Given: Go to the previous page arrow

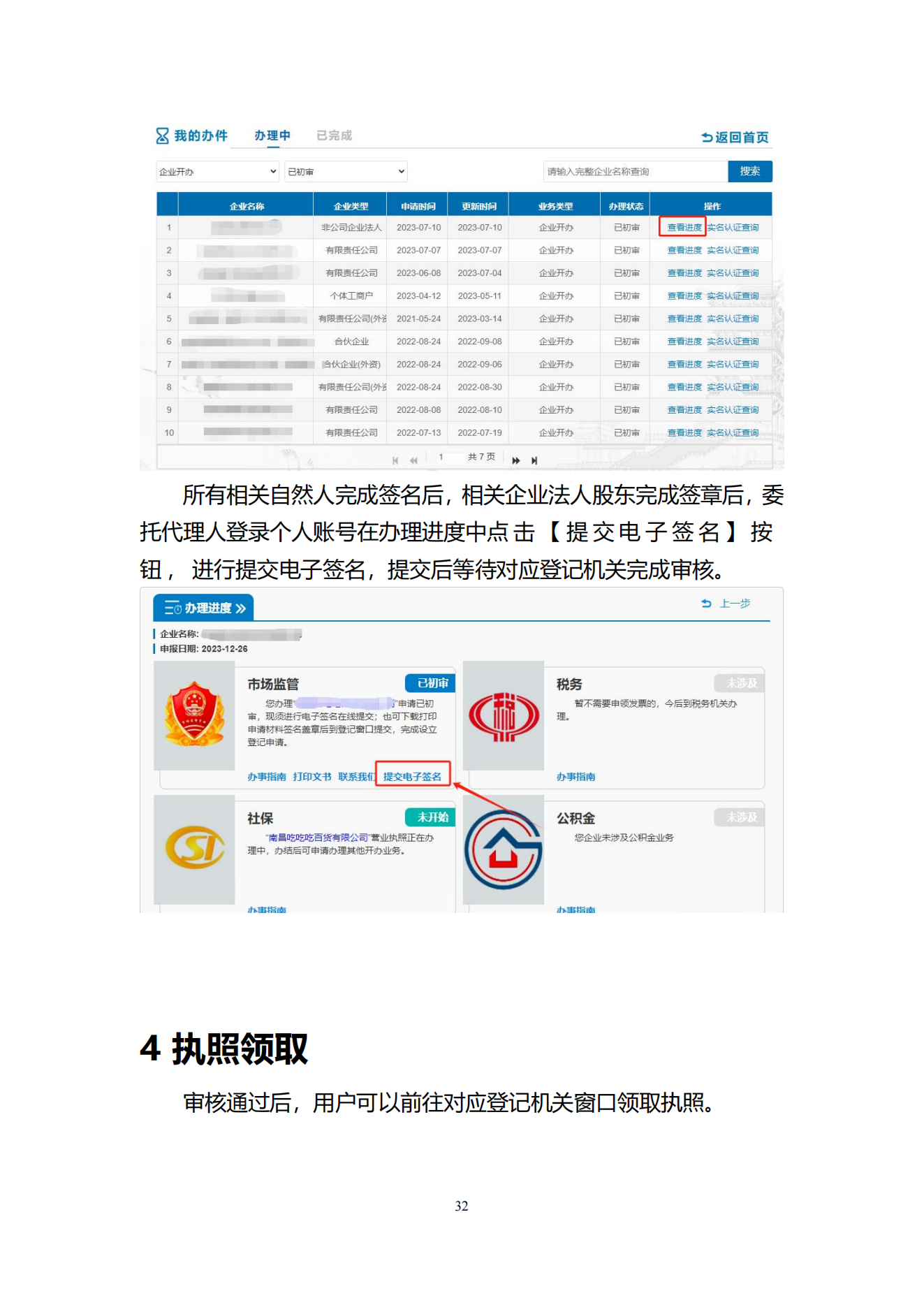Looking at the screenshot, I should [413, 460].
